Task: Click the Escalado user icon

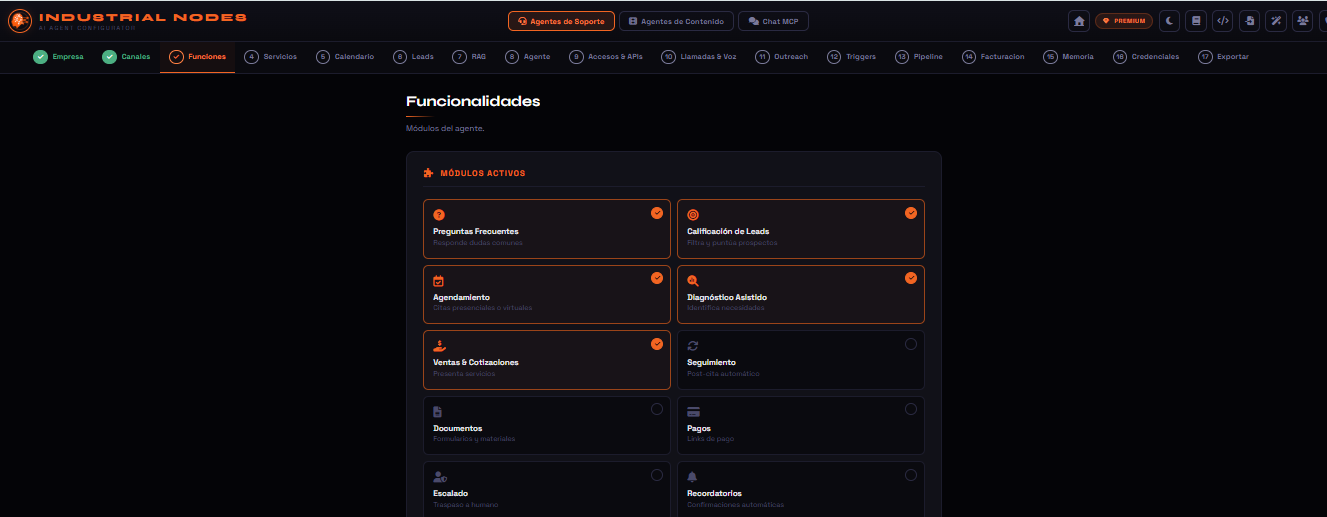Action: click(440, 477)
